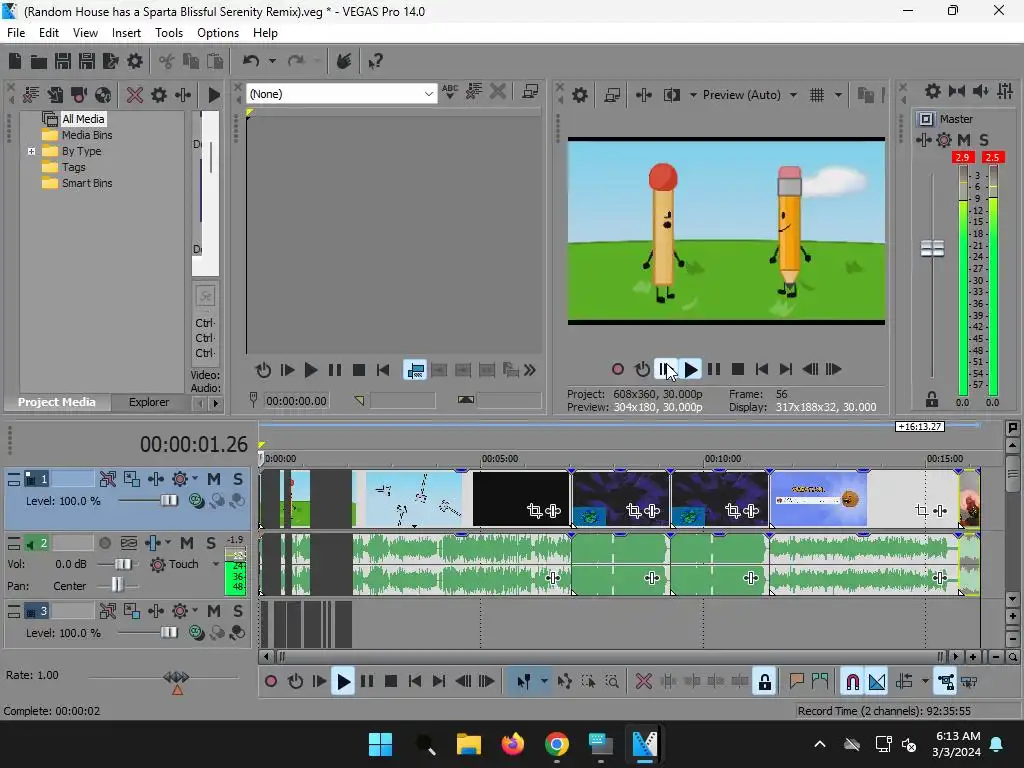The image size is (1024, 768).
Task: Click the Play button in timeline transport
Action: (x=343, y=682)
